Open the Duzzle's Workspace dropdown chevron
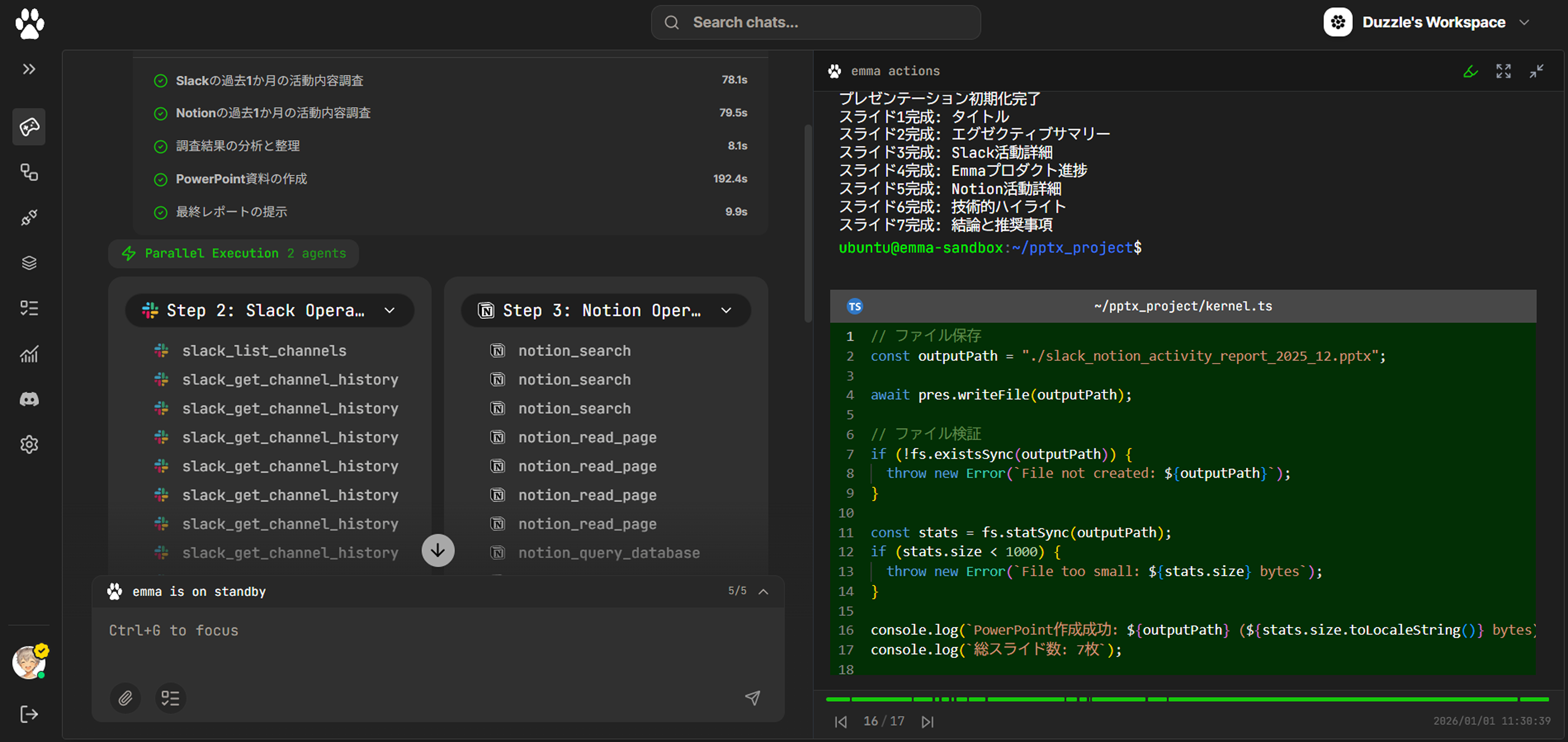Image resolution: width=1568 pixels, height=742 pixels. point(1524,23)
